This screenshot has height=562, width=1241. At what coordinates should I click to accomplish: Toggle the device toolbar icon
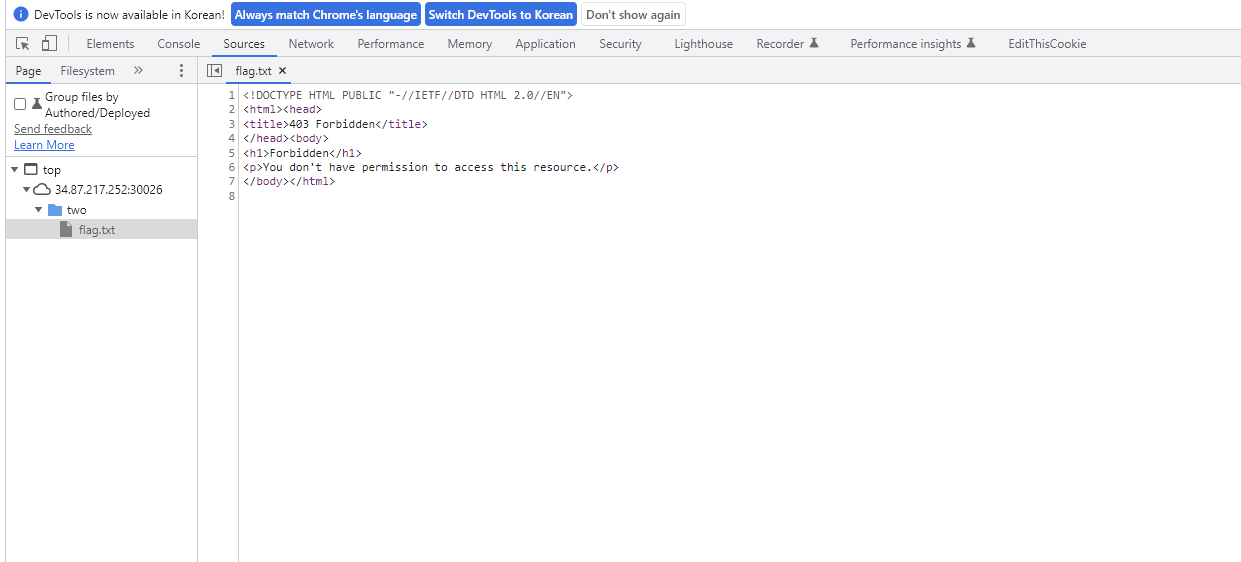tap(49, 44)
